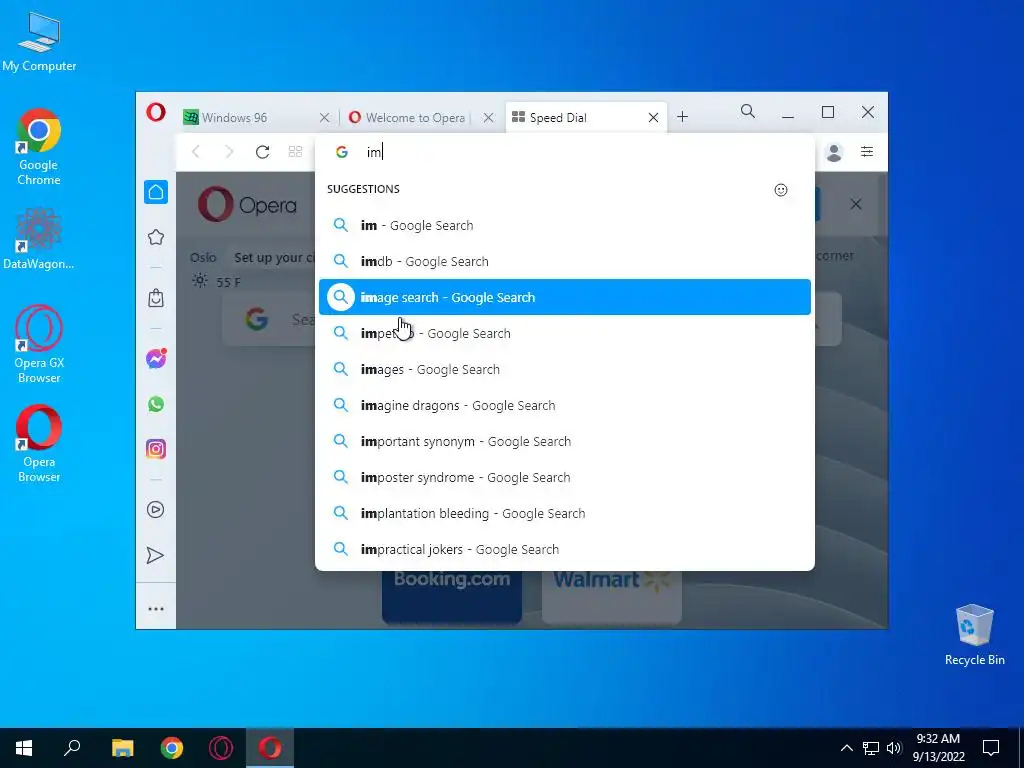Open taskbar search magnifier

point(72,748)
